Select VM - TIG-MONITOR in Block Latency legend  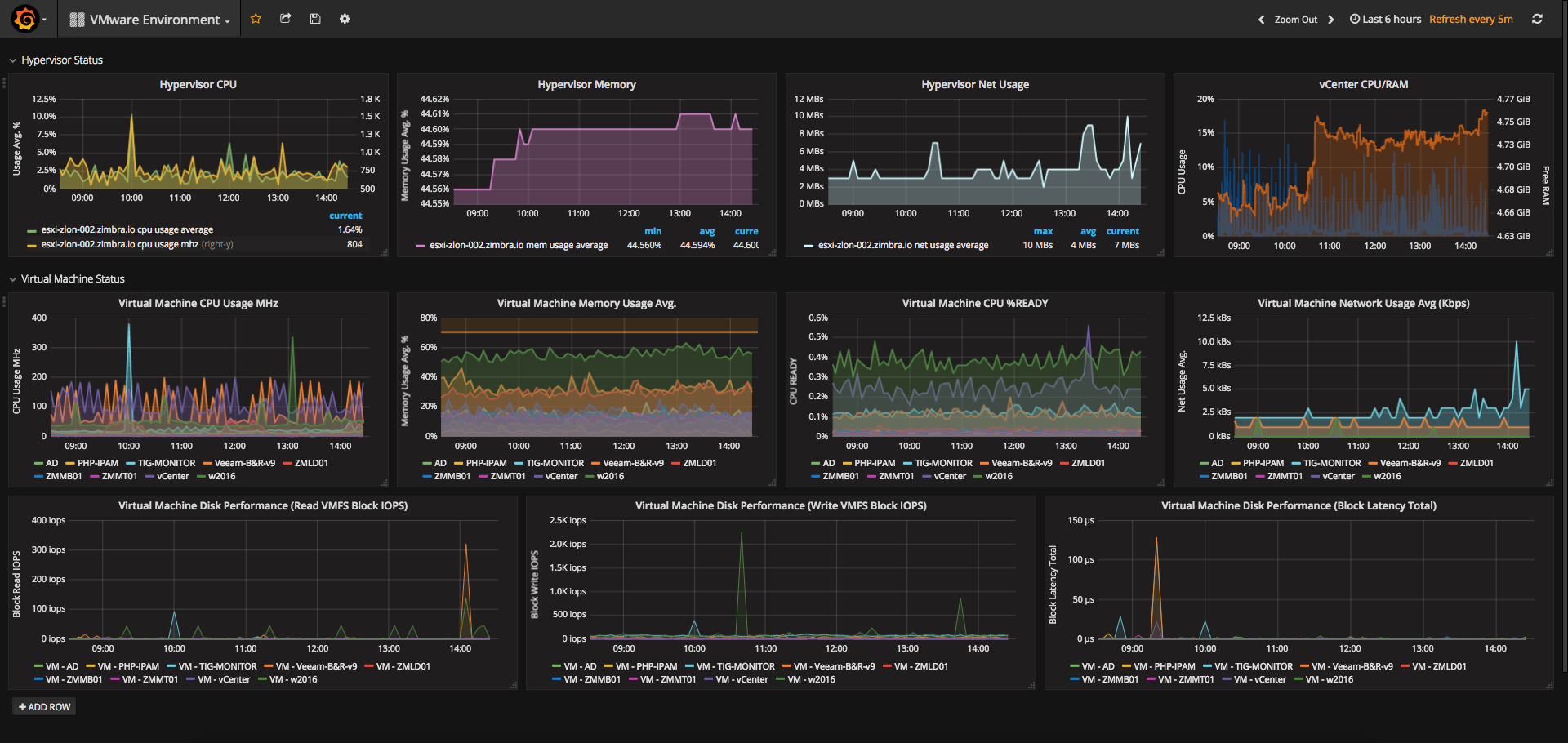pyautogui.click(x=1254, y=666)
